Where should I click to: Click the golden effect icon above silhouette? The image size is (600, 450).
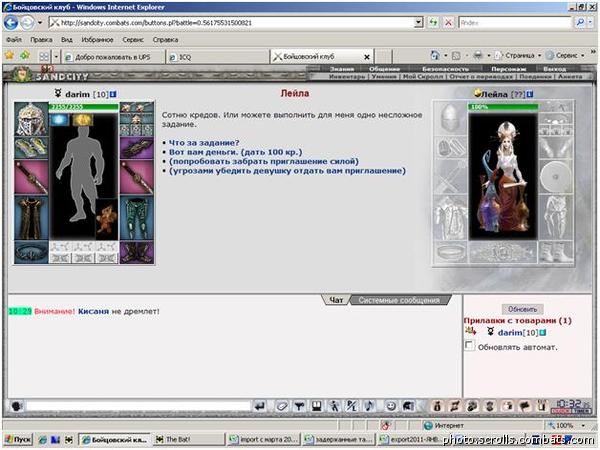[83, 120]
